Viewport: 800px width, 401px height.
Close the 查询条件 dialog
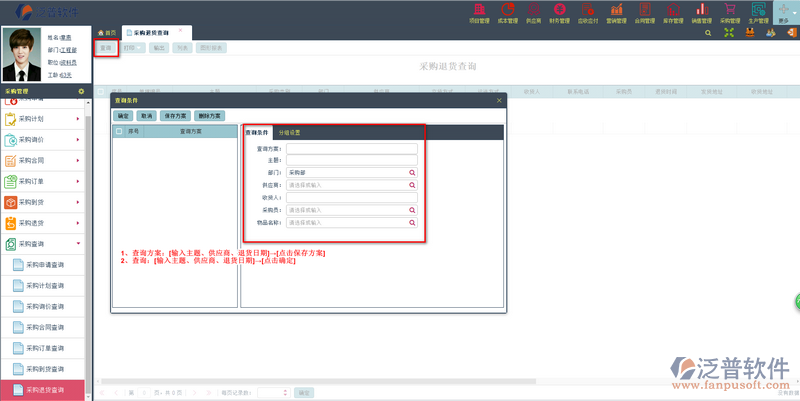coord(499,101)
